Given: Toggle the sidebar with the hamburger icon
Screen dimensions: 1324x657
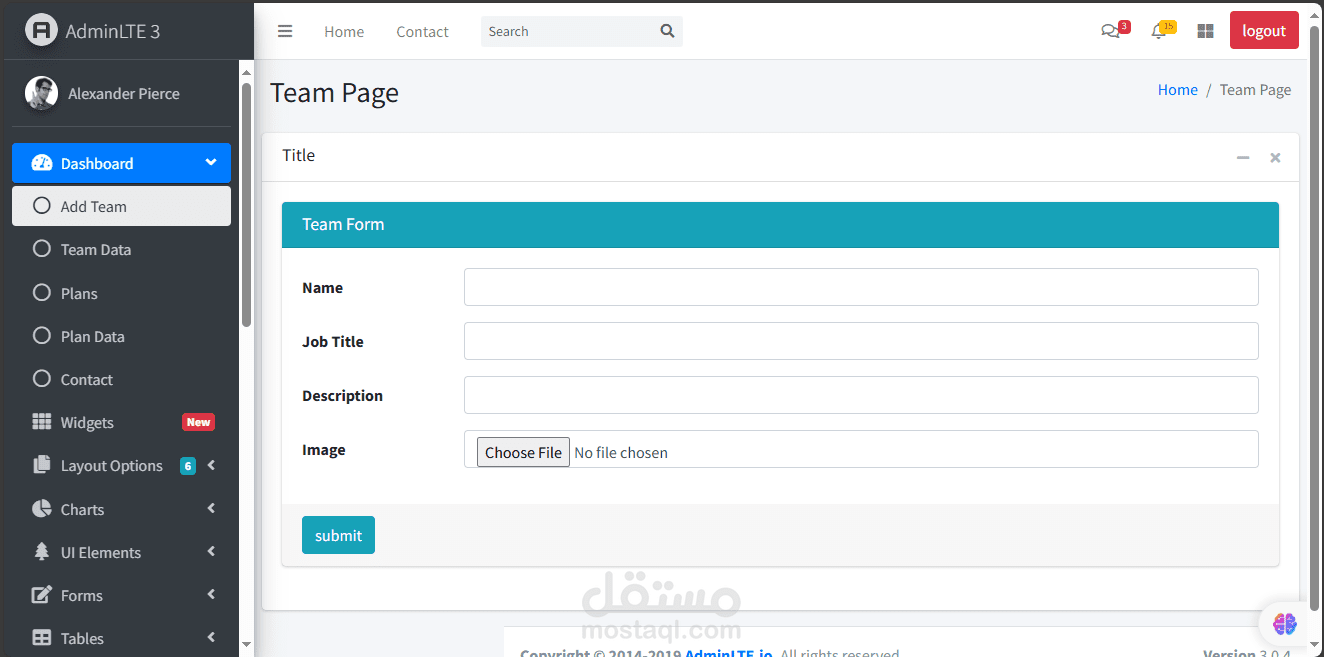Looking at the screenshot, I should point(285,31).
